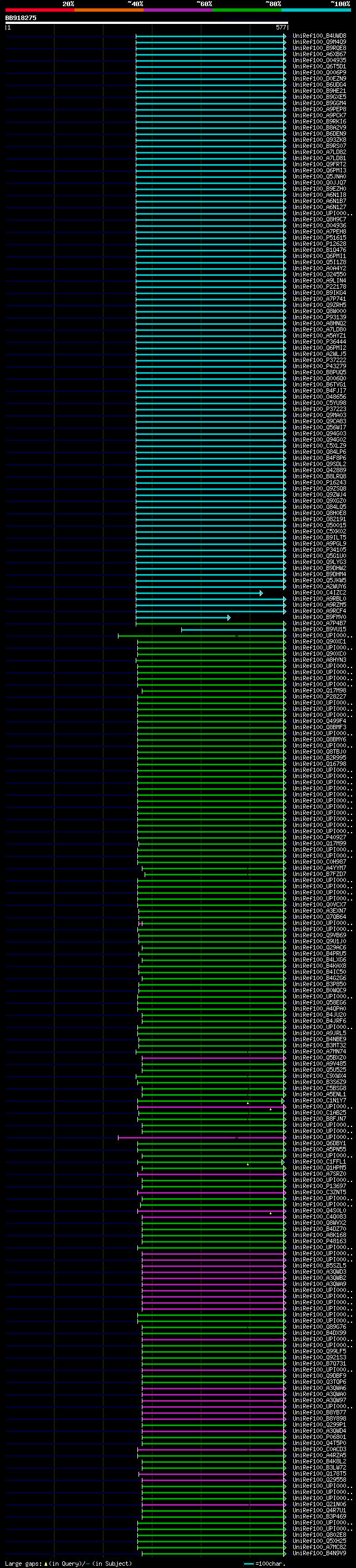
Task: Select hit label UniRef100_P43279
Action: tap(319, 366)
